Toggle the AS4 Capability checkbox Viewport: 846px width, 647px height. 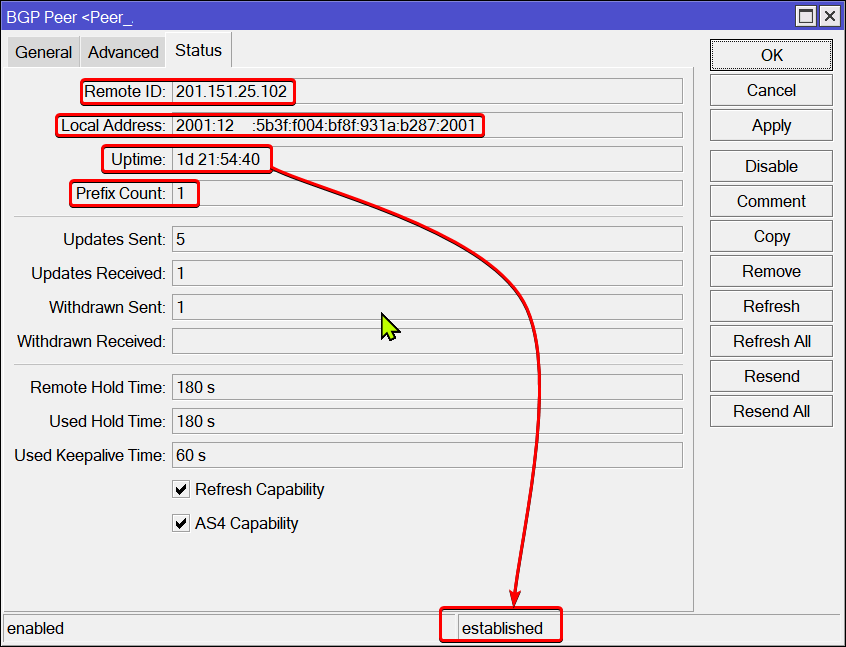pos(181,523)
